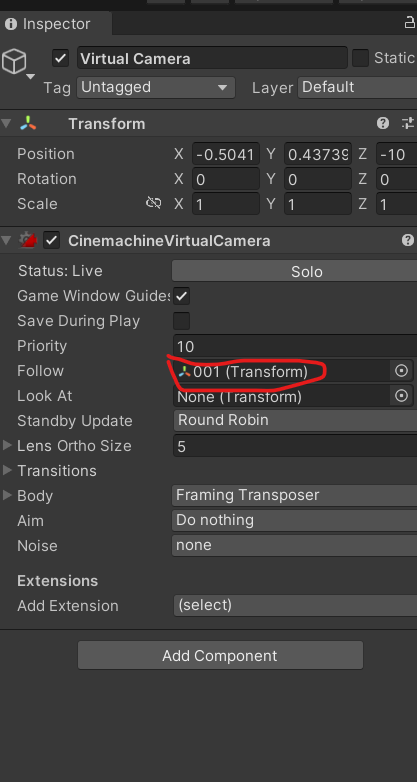Open the Tag Untagged dropdown
The height and width of the screenshot is (782, 417).
coord(156,88)
